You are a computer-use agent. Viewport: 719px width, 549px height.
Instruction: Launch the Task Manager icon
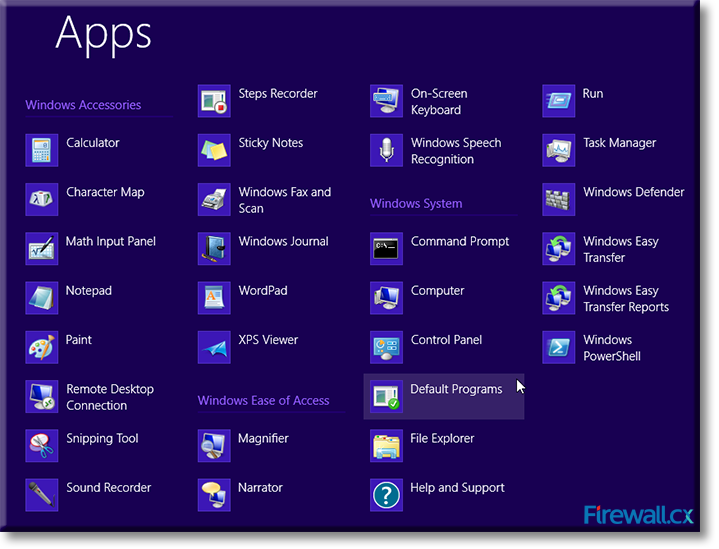tap(559, 150)
